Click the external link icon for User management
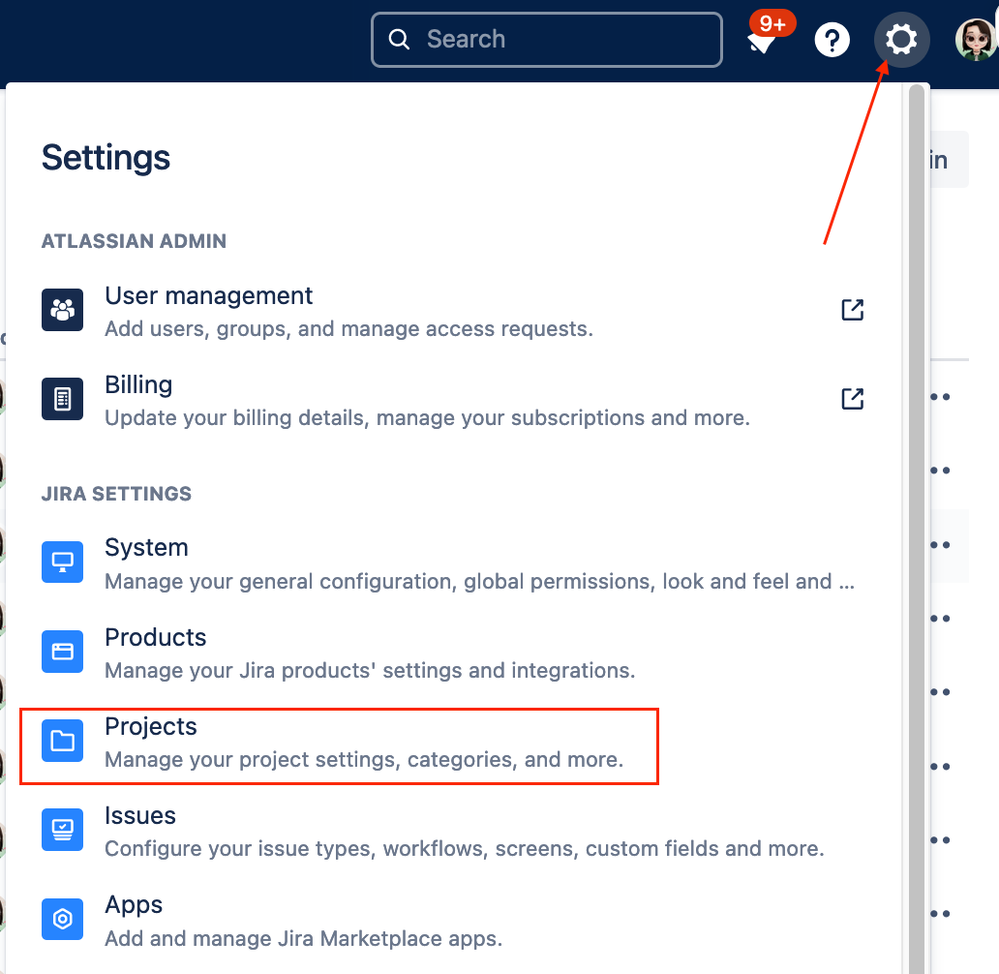The height and width of the screenshot is (974, 999). coord(852,310)
